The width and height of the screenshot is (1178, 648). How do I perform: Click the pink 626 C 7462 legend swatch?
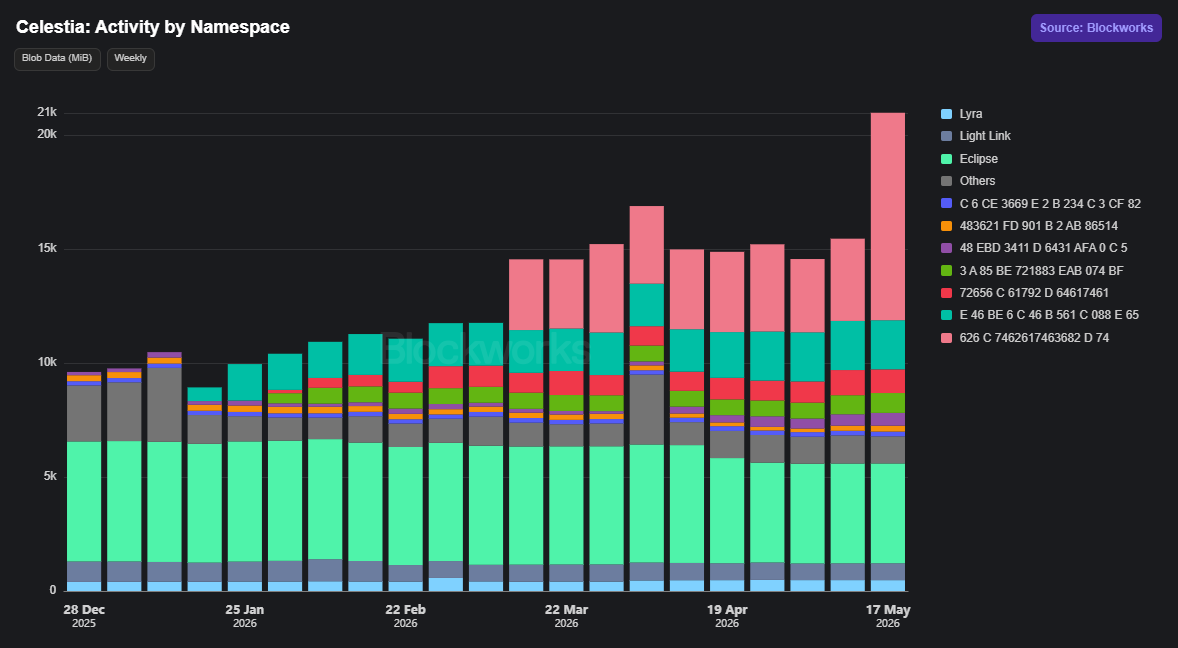point(947,338)
